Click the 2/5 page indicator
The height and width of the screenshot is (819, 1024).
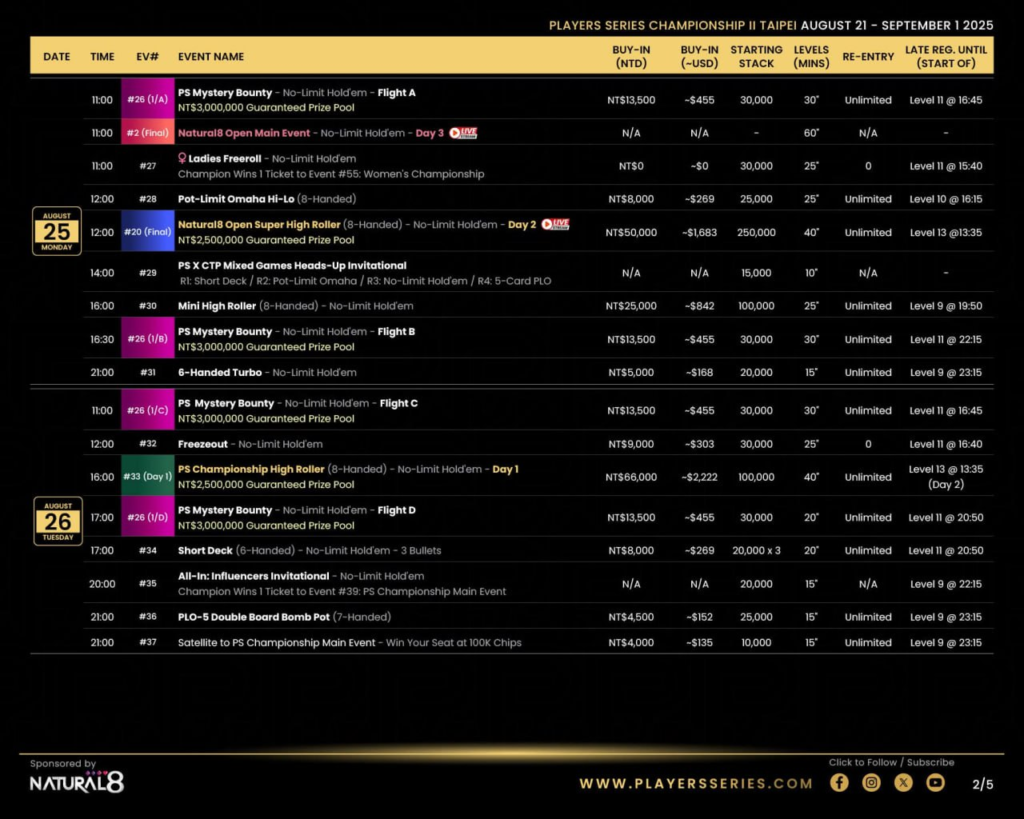pos(982,784)
